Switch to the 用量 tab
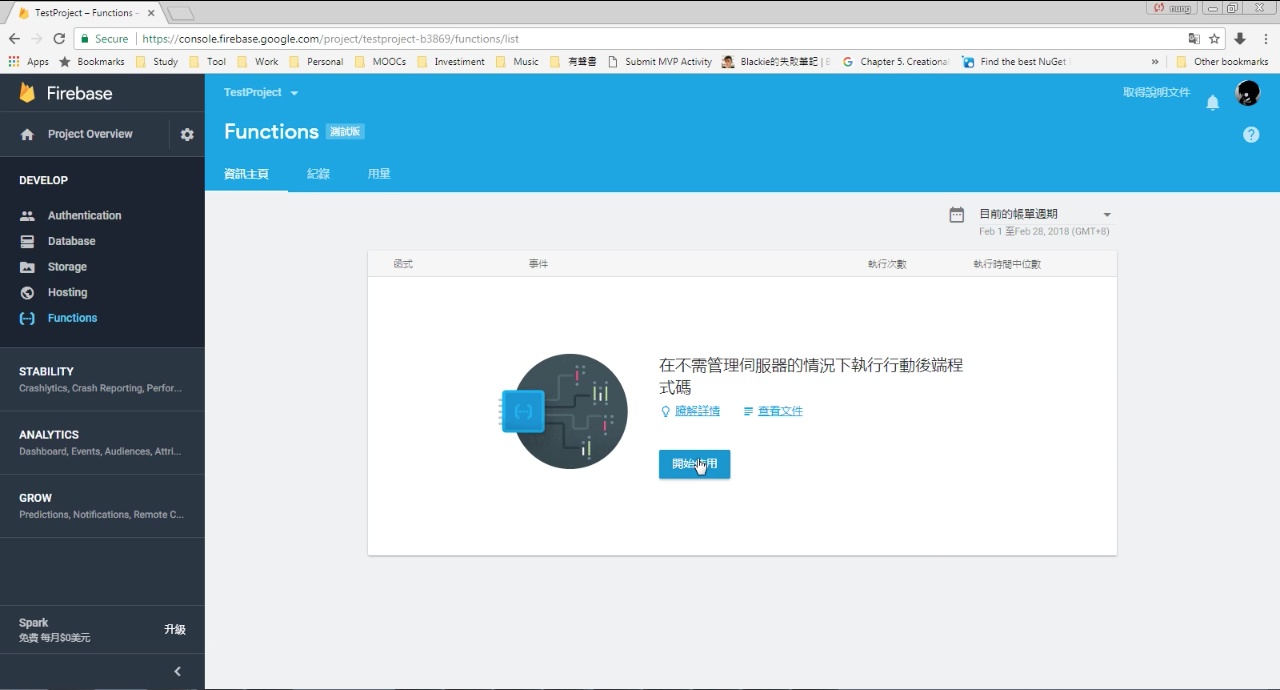1280x690 pixels. pyautogui.click(x=379, y=174)
